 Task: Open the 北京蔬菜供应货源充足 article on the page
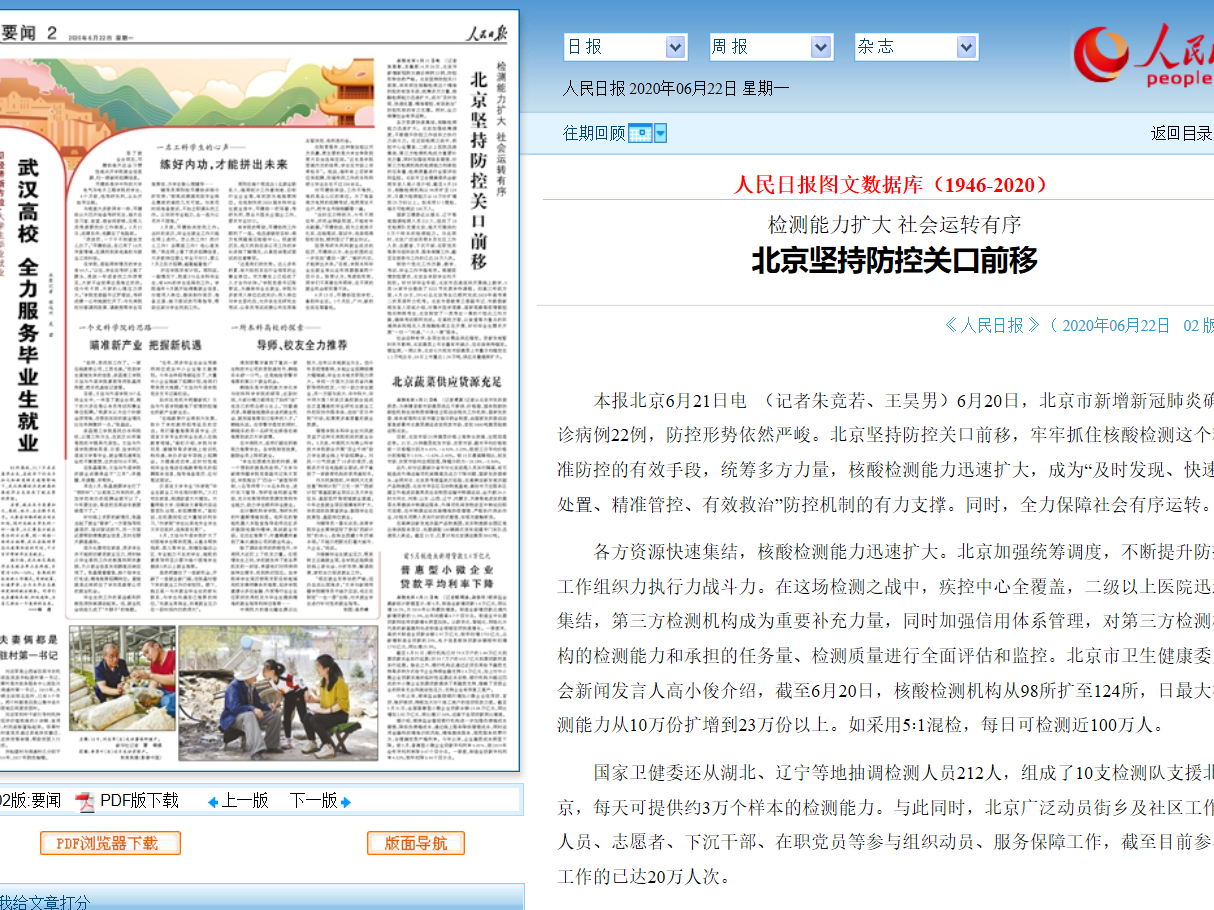tap(446, 382)
